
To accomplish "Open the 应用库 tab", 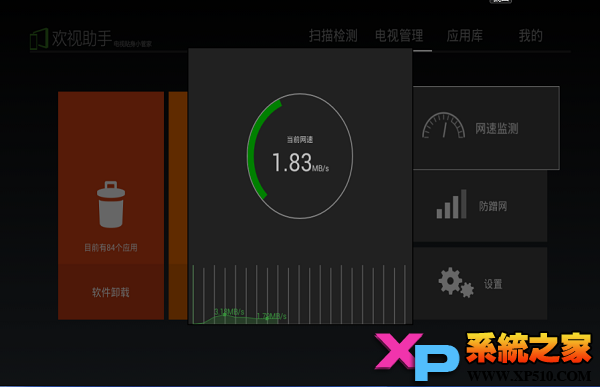I will [465, 36].
